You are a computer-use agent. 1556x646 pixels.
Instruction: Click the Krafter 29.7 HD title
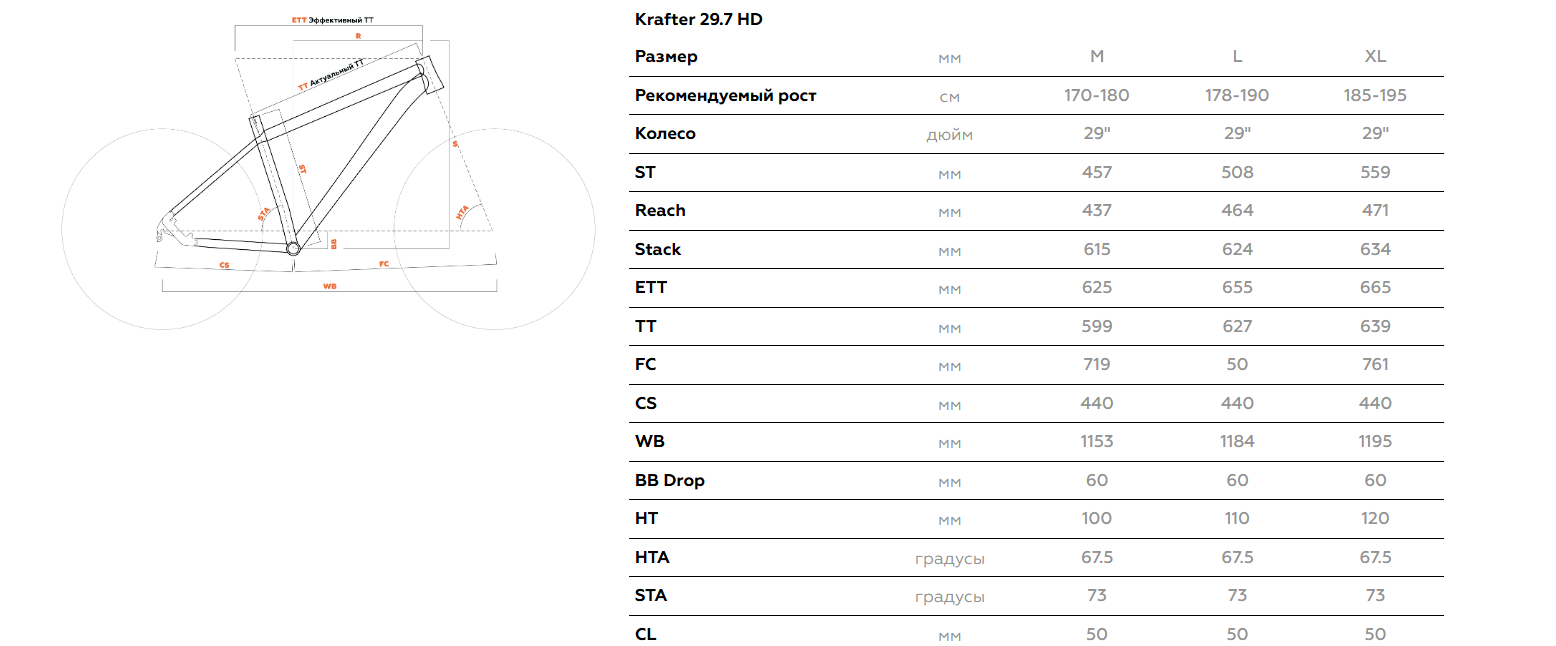698,19
